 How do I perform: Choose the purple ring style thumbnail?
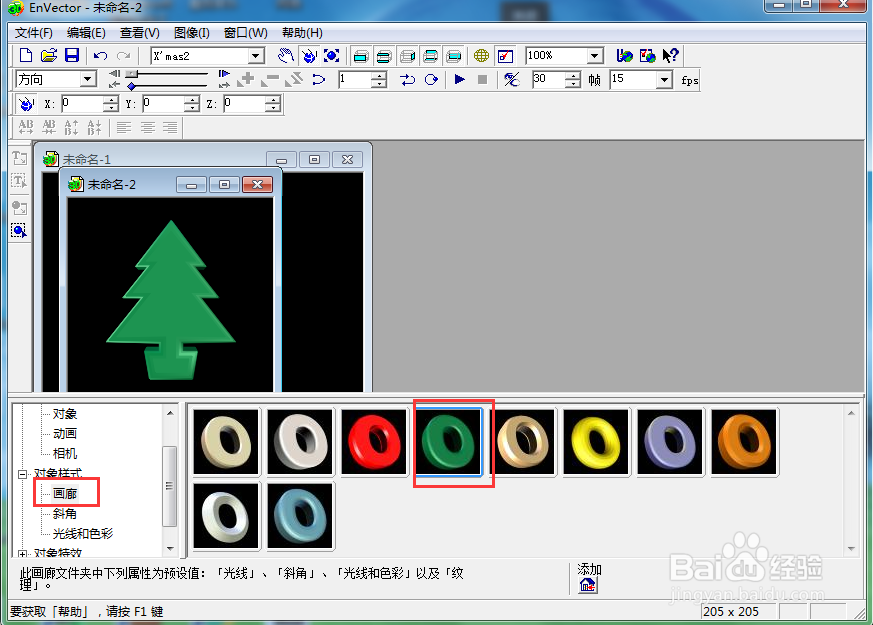(670, 442)
